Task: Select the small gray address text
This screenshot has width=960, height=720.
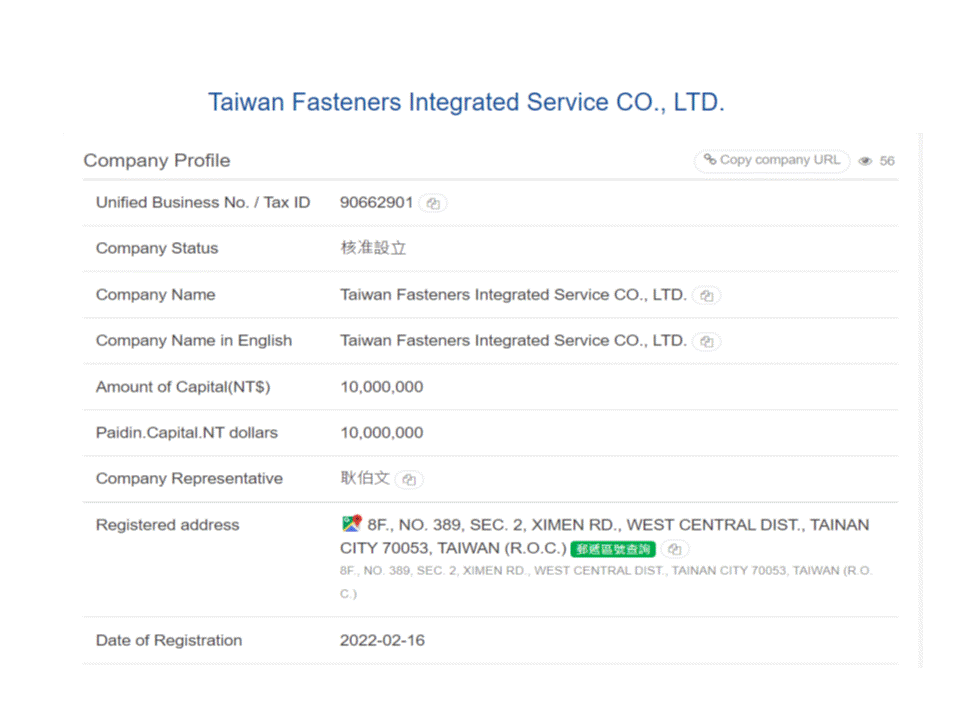Action: (606, 582)
